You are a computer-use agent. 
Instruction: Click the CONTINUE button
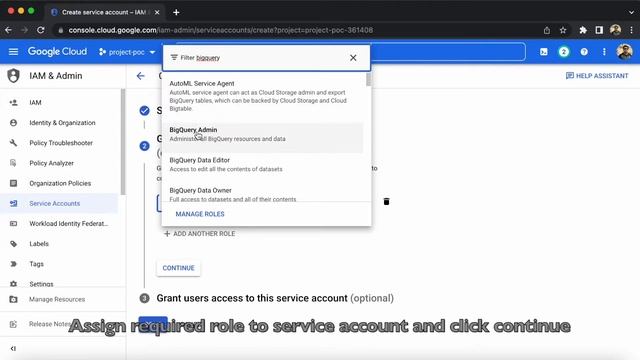click(178, 268)
